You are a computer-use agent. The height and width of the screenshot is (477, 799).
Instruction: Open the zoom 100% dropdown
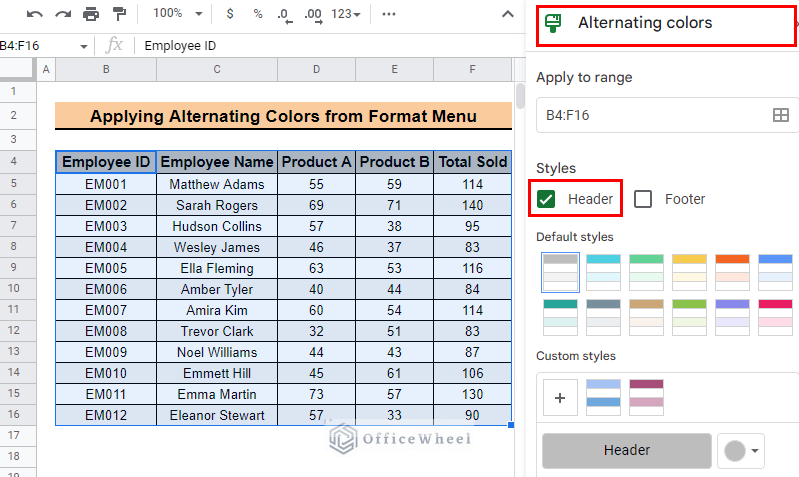tap(177, 14)
